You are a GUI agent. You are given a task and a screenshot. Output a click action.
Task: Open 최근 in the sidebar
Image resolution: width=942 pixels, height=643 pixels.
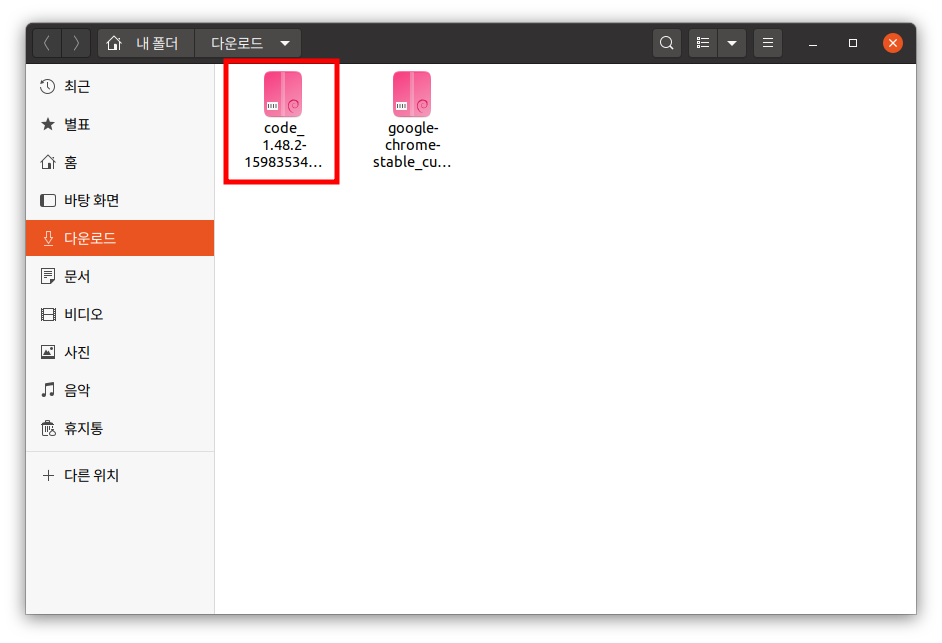point(120,87)
